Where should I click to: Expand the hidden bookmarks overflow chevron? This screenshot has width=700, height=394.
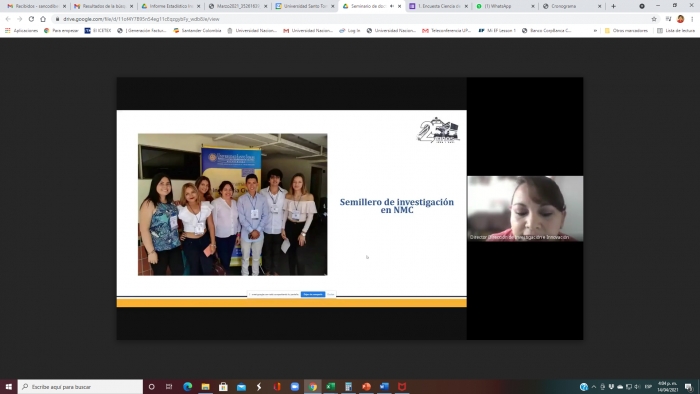(x=595, y=31)
